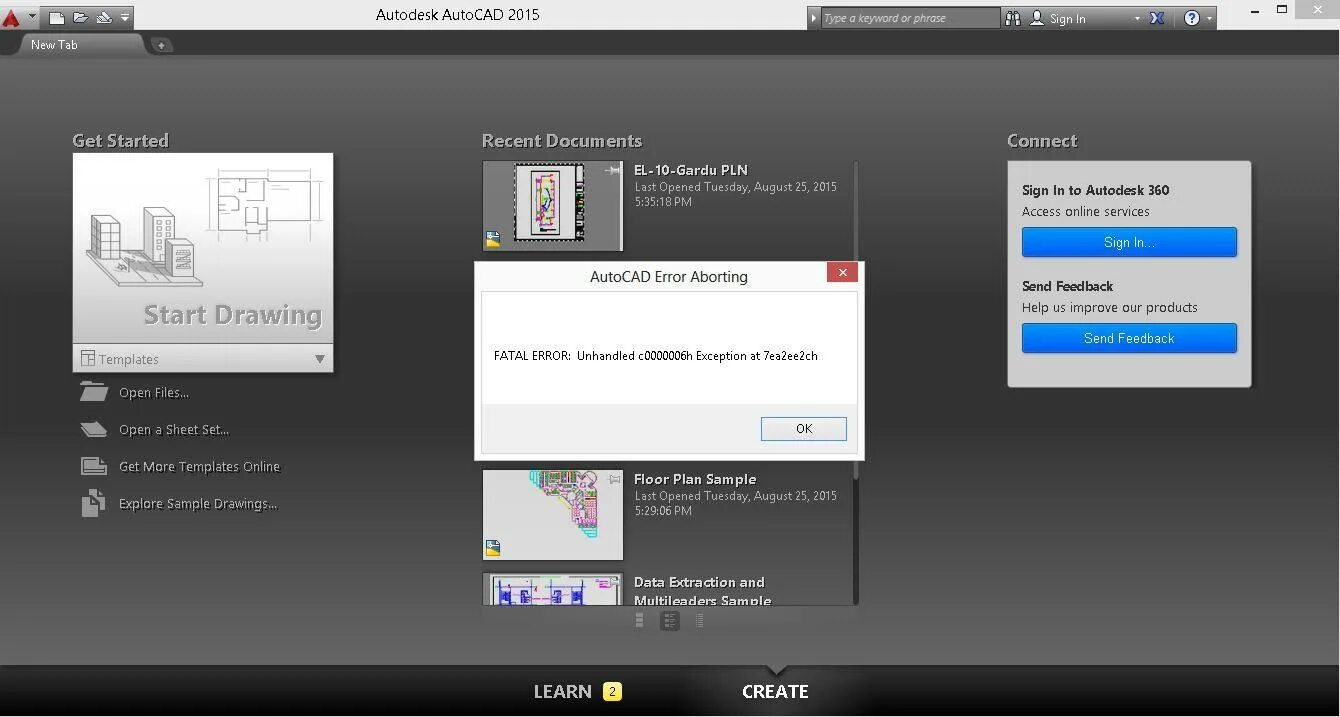Click the binoculars search icon
This screenshot has height=717, width=1340.
coord(1013,18)
